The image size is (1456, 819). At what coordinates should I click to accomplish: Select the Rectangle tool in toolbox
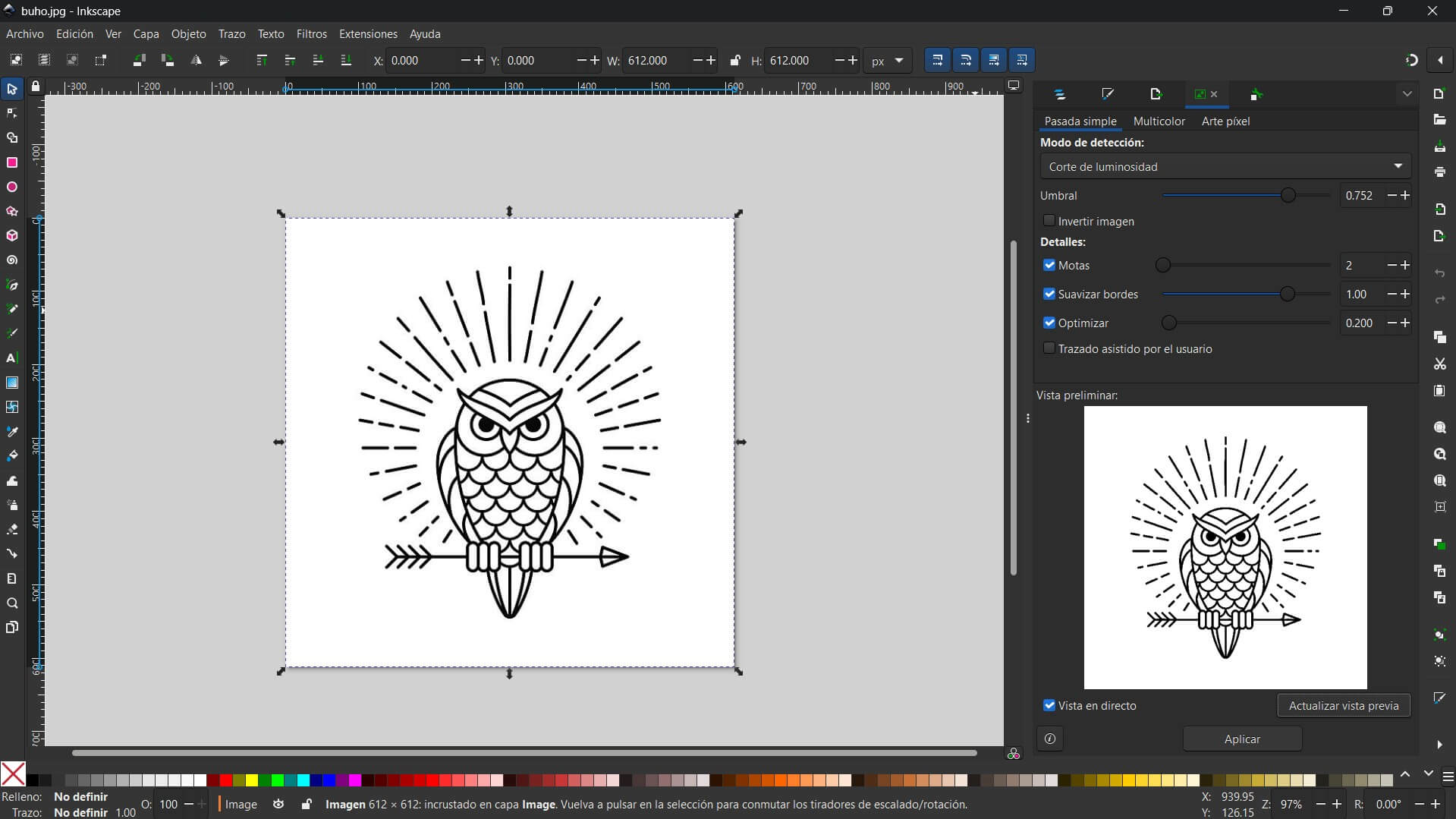[12, 162]
